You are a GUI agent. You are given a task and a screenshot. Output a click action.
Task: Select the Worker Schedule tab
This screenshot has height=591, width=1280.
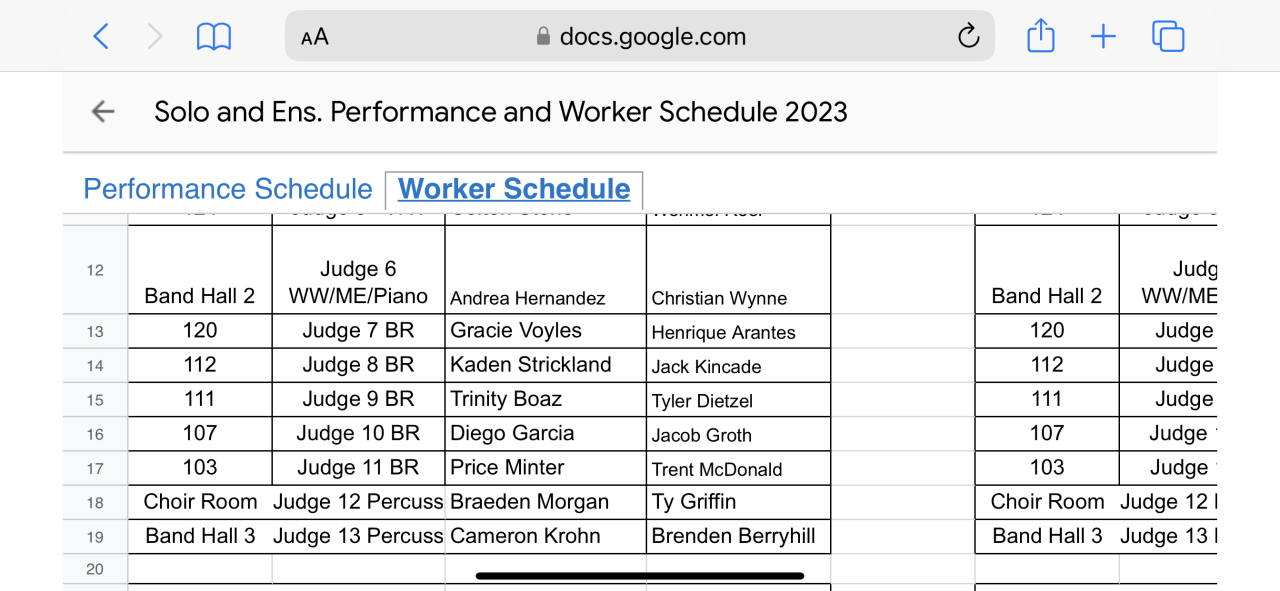[x=514, y=189]
